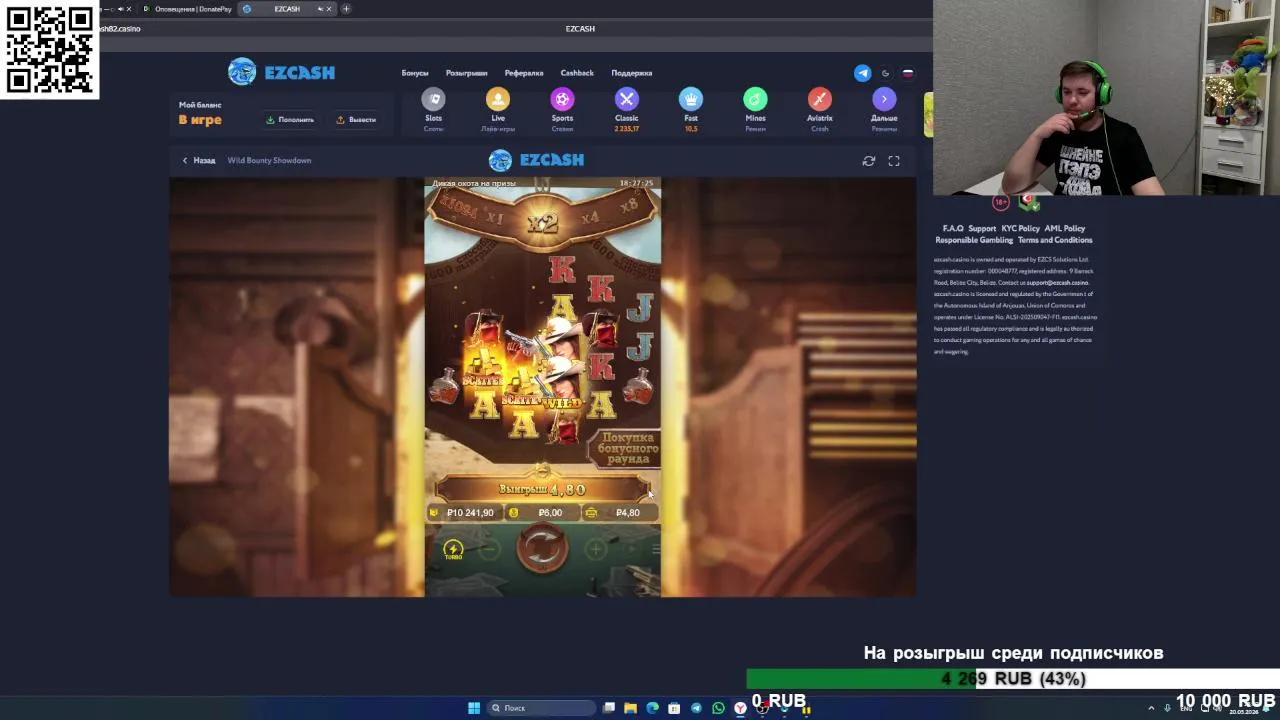Viewport: 1280px width, 720px height.
Task: Click the support@ezcash.casino email link
Action: click(1057, 283)
